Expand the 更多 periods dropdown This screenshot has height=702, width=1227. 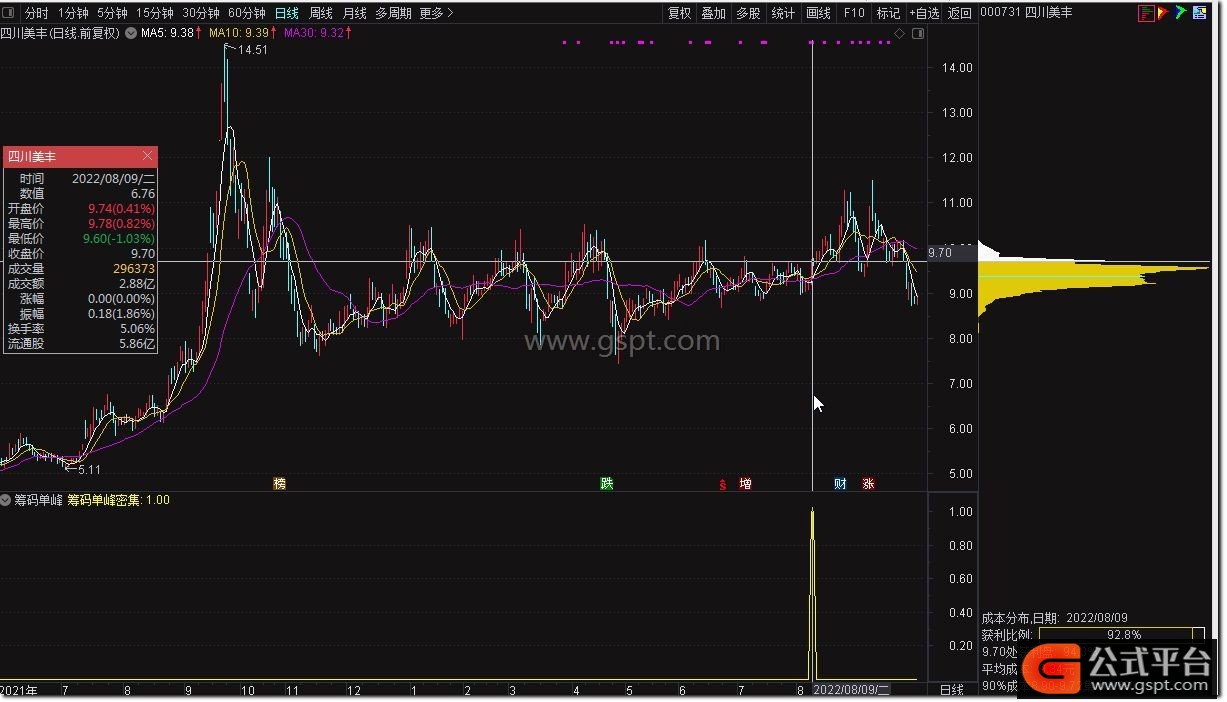436,13
